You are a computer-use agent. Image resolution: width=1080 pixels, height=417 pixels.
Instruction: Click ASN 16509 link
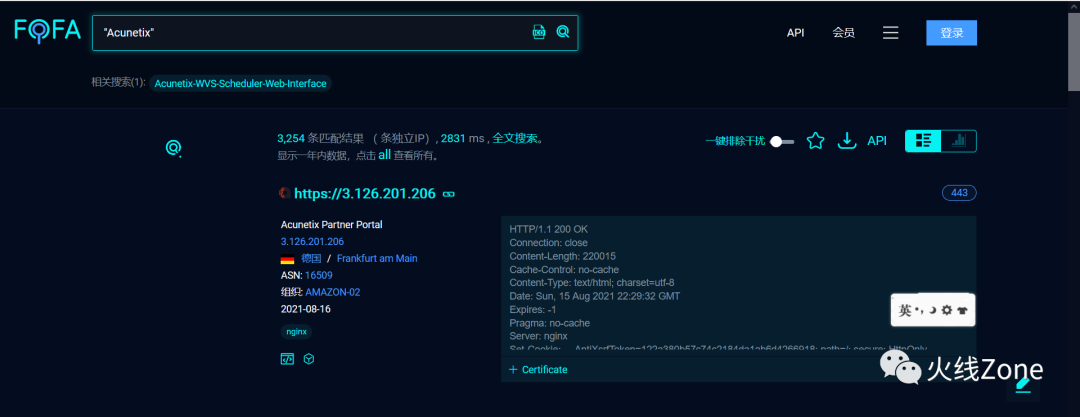pyautogui.click(x=319, y=275)
